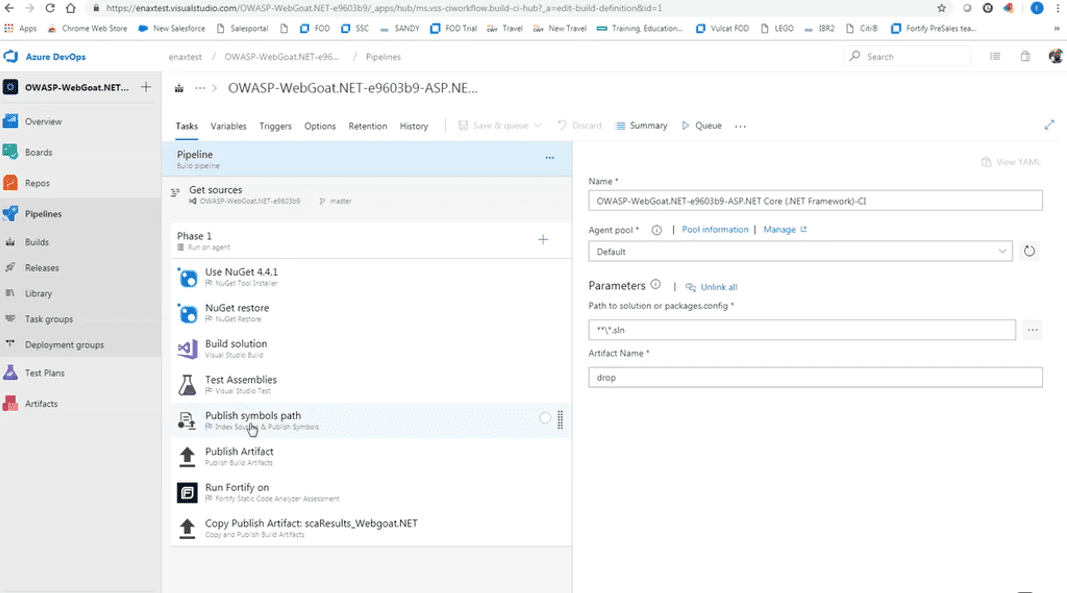Select the Get sources step
This screenshot has width=1067, height=593.
367,195
